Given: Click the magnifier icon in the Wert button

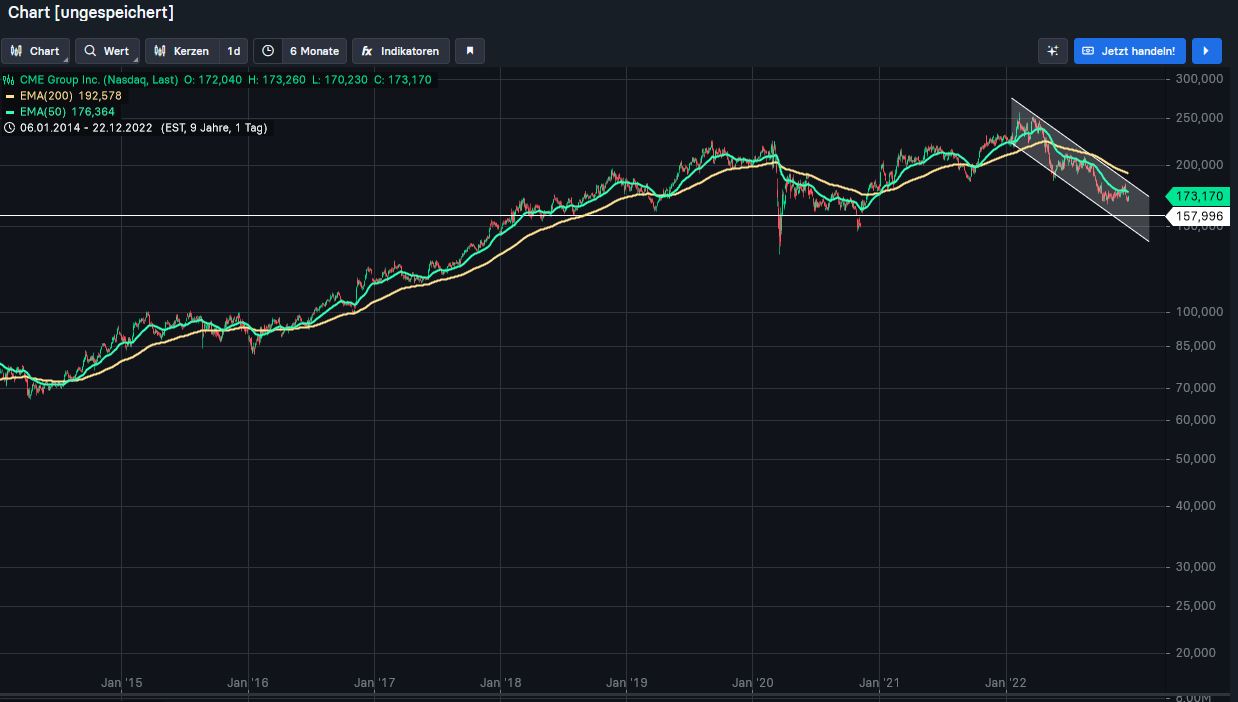Looking at the screenshot, I should point(90,51).
